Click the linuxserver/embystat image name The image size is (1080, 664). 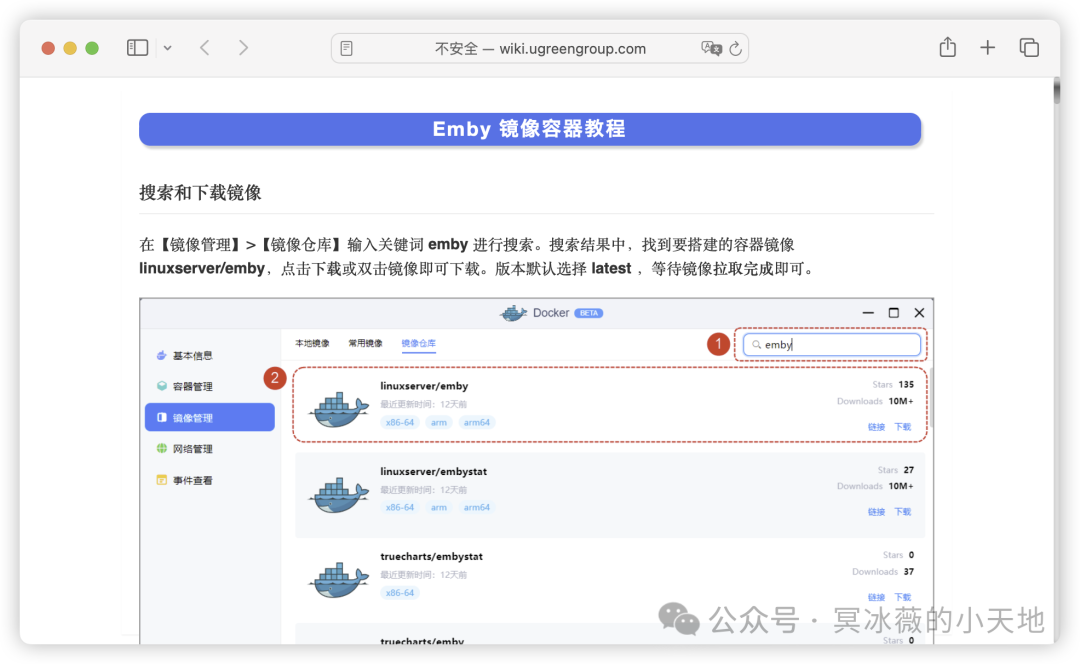433,471
